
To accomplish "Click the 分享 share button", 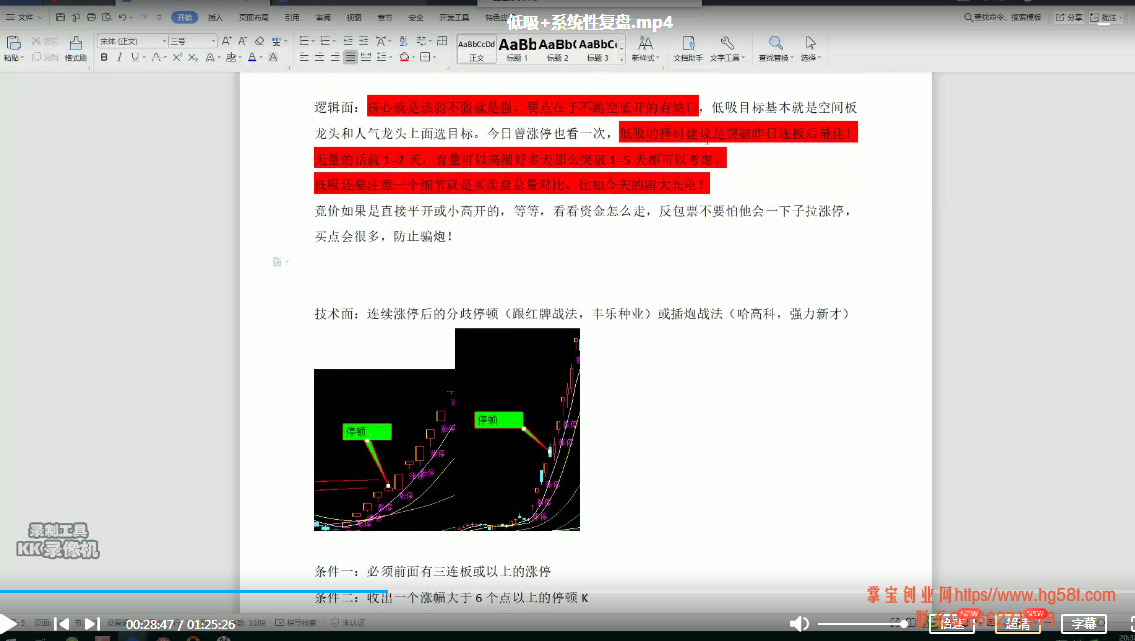I will pos(1069,17).
